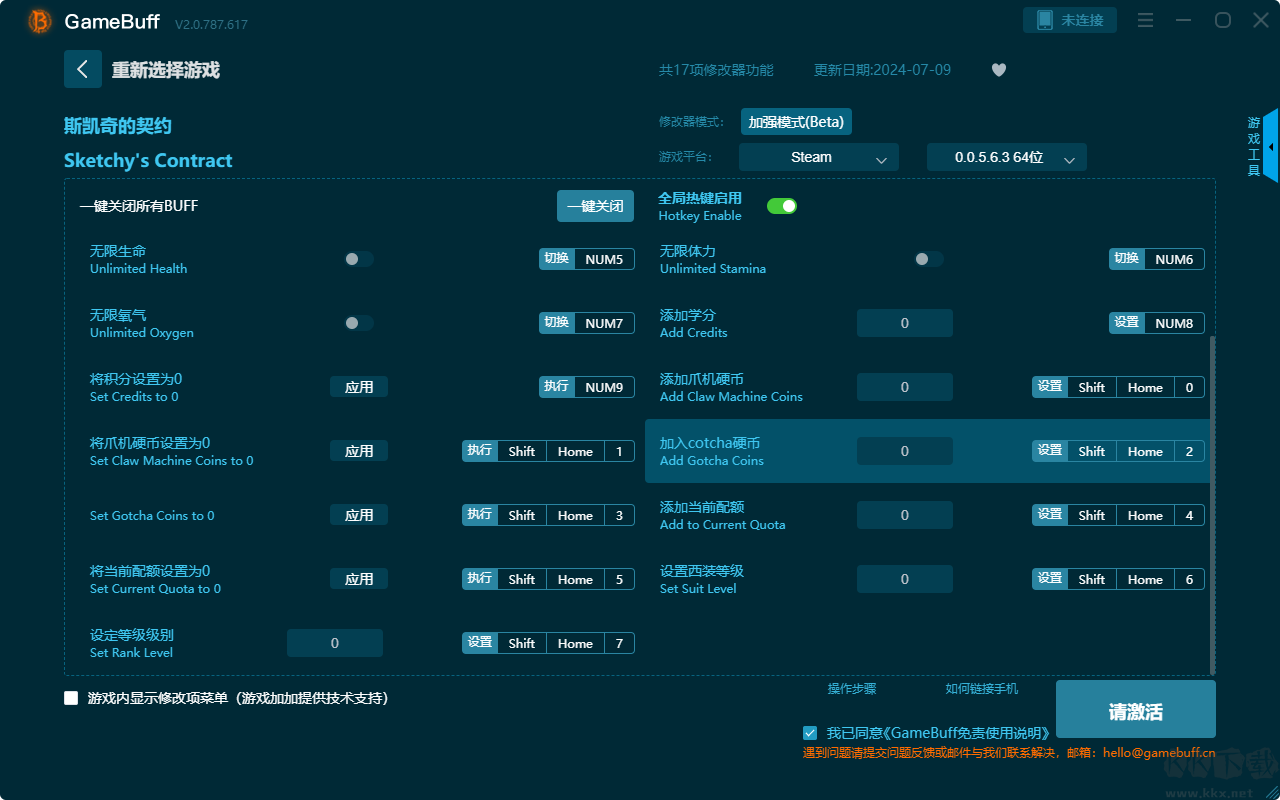The width and height of the screenshot is (1280, 800).
Task: Select the Enhanced Mode (Beta) option
Action: 796,122
